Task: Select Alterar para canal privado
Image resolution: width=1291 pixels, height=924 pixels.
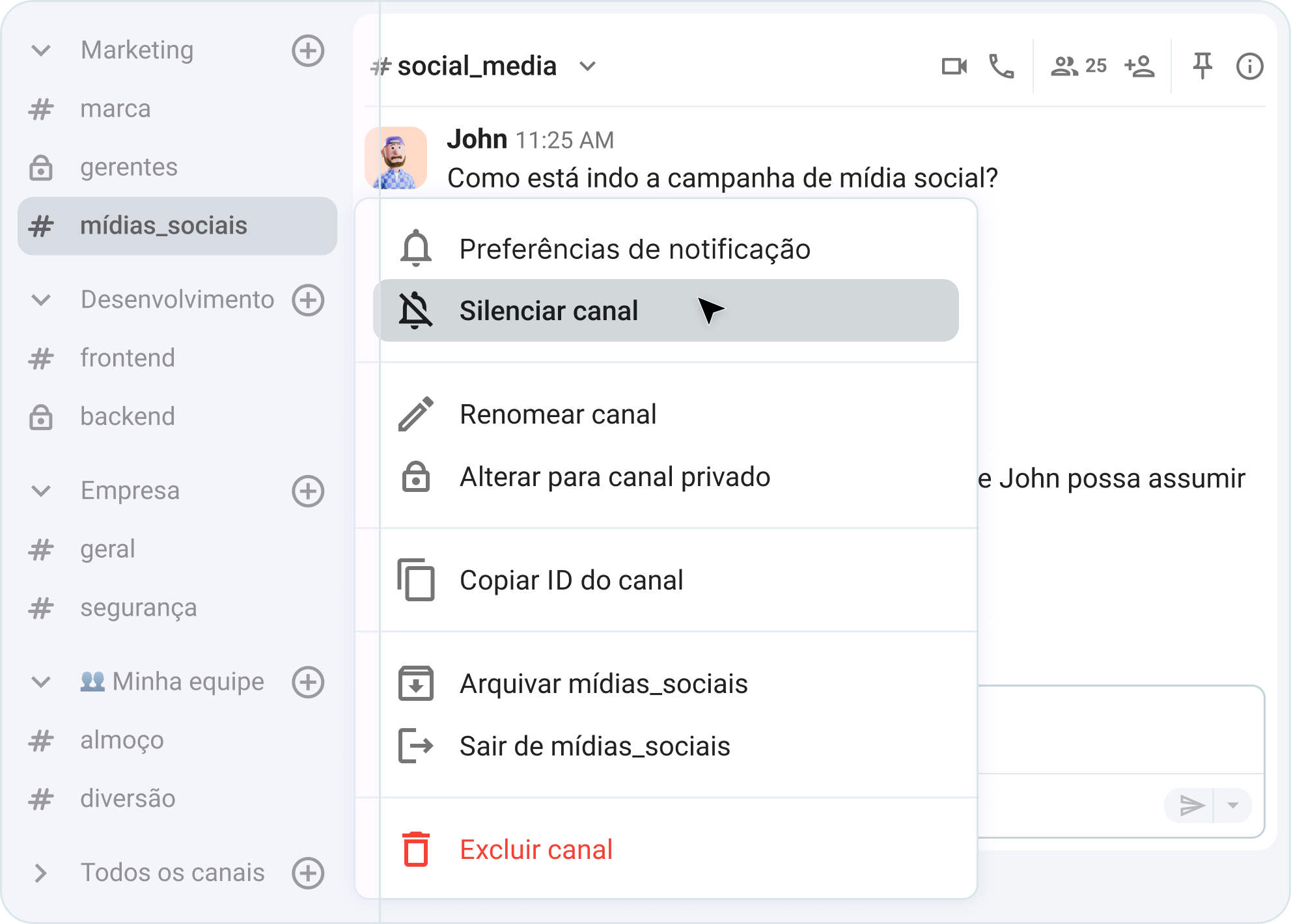Action: click(x=665, y=477)
